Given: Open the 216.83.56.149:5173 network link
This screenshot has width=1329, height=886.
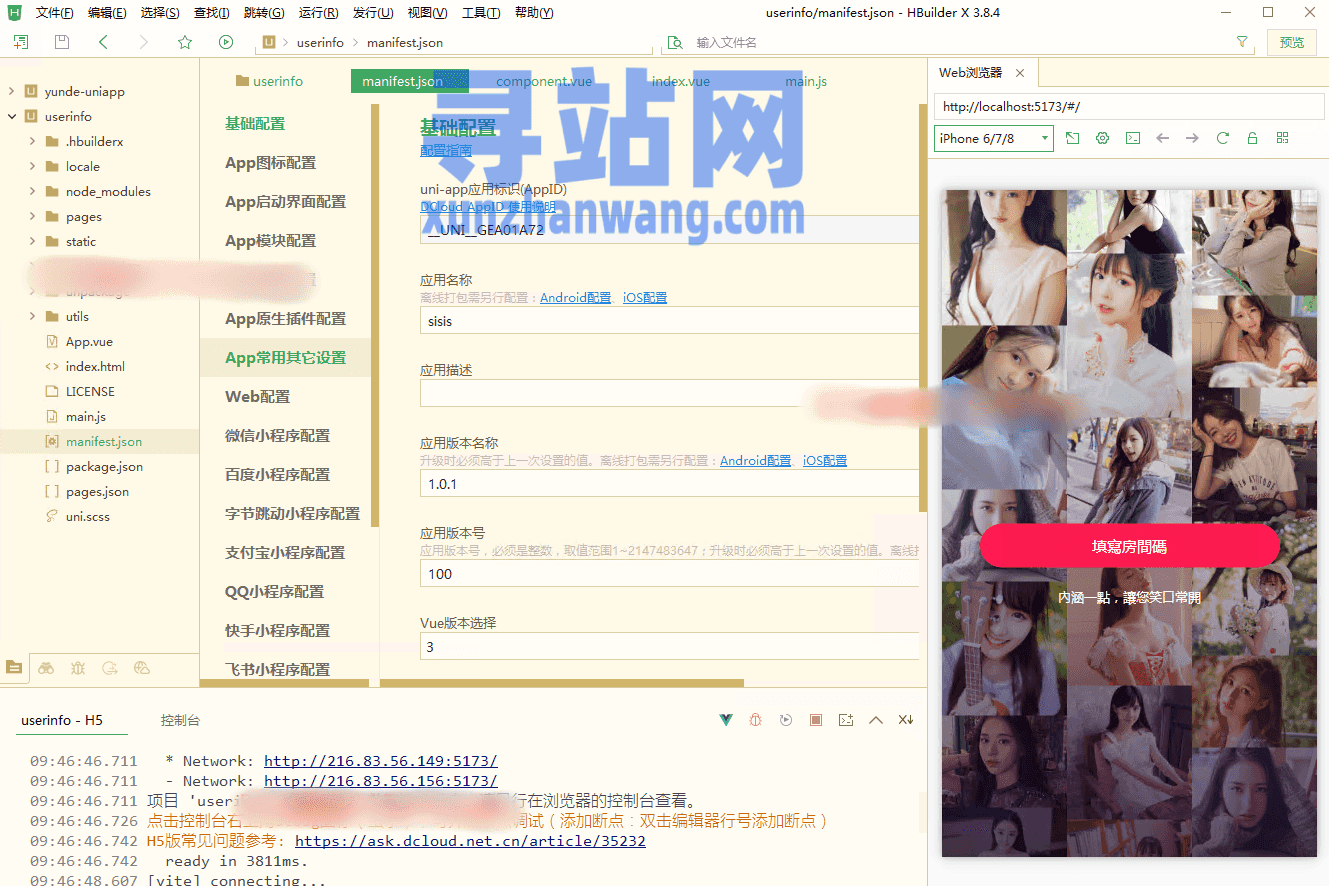Looking at the screenshot, I should pos(380,761).
